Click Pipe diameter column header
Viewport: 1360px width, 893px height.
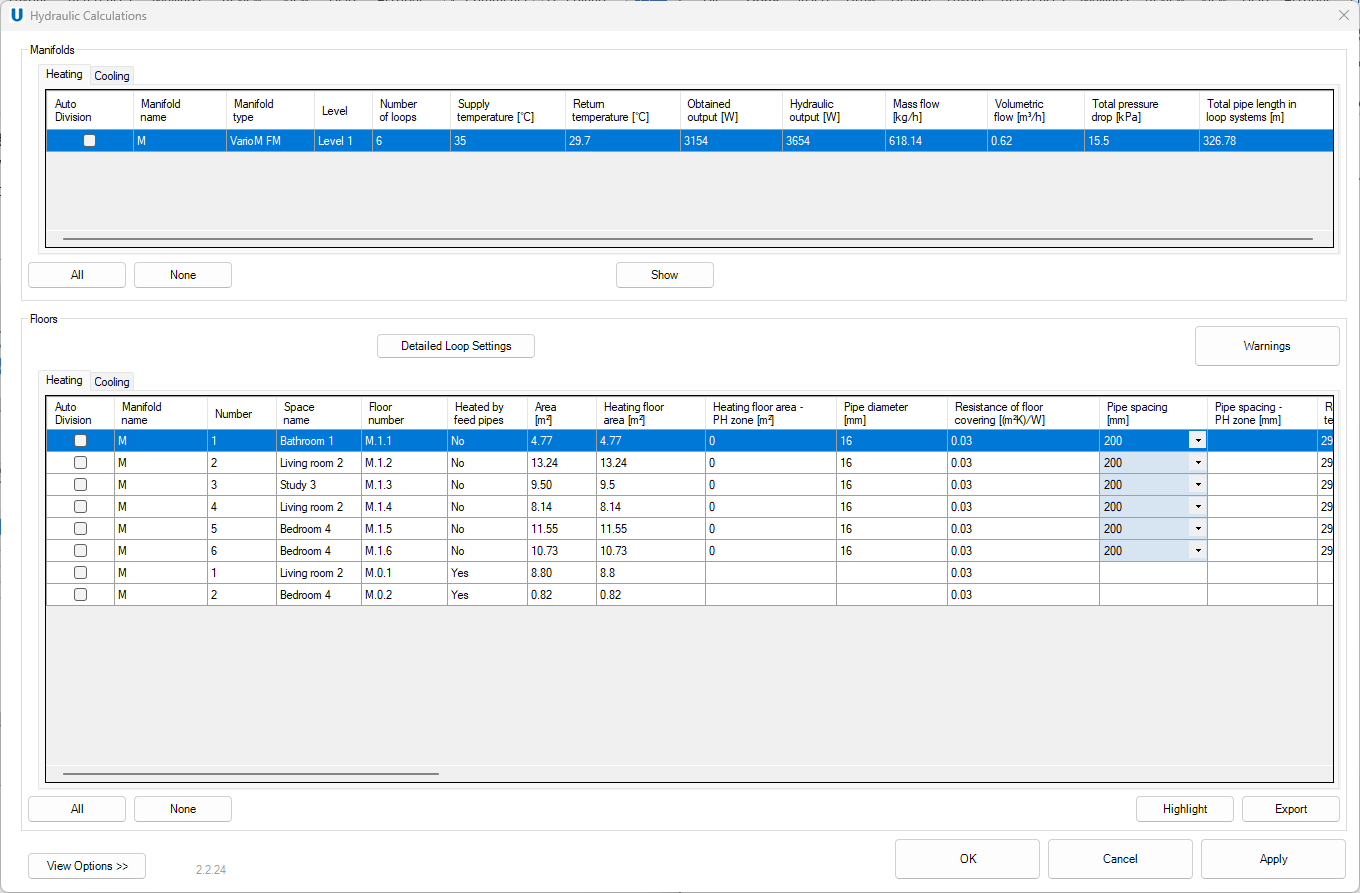(892, 413)
